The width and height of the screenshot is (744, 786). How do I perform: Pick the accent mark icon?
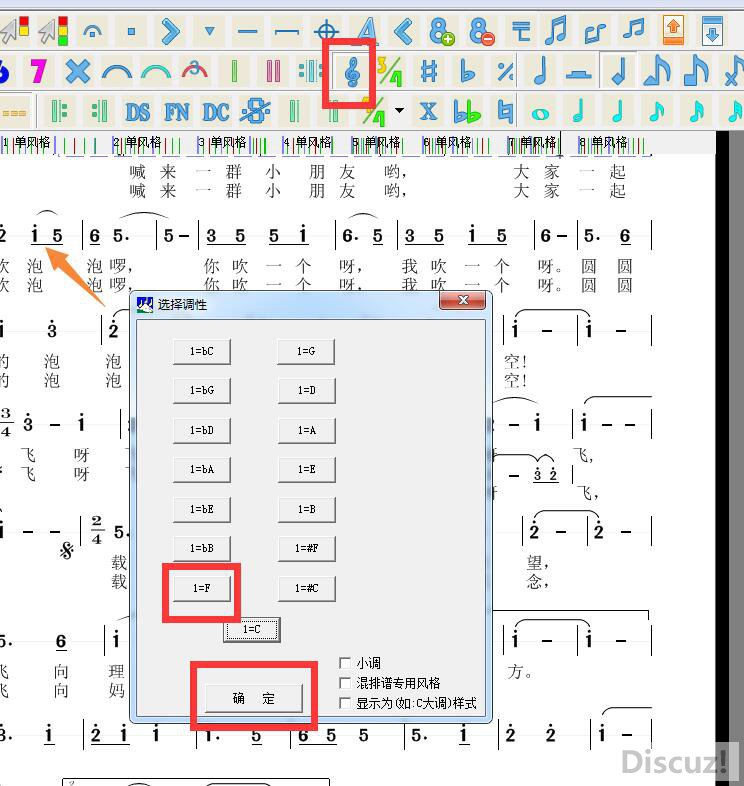[x=170, y=31]
